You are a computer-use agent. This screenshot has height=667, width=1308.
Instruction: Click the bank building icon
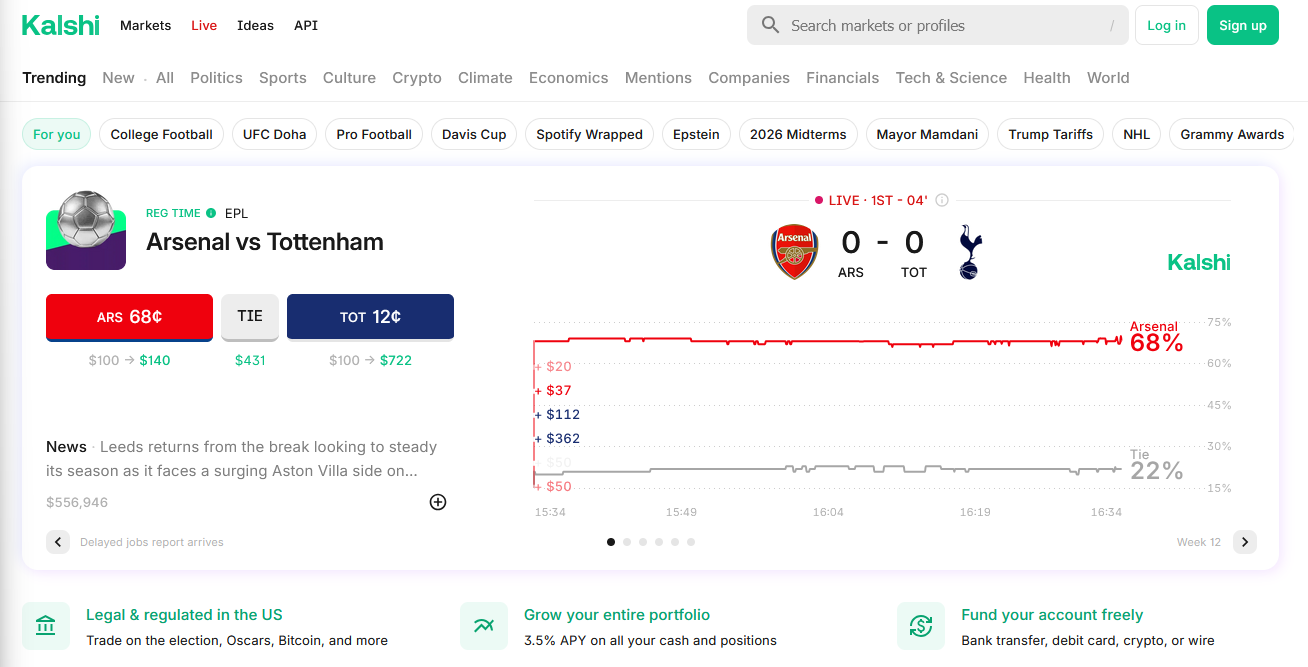(x=46, y=626)
